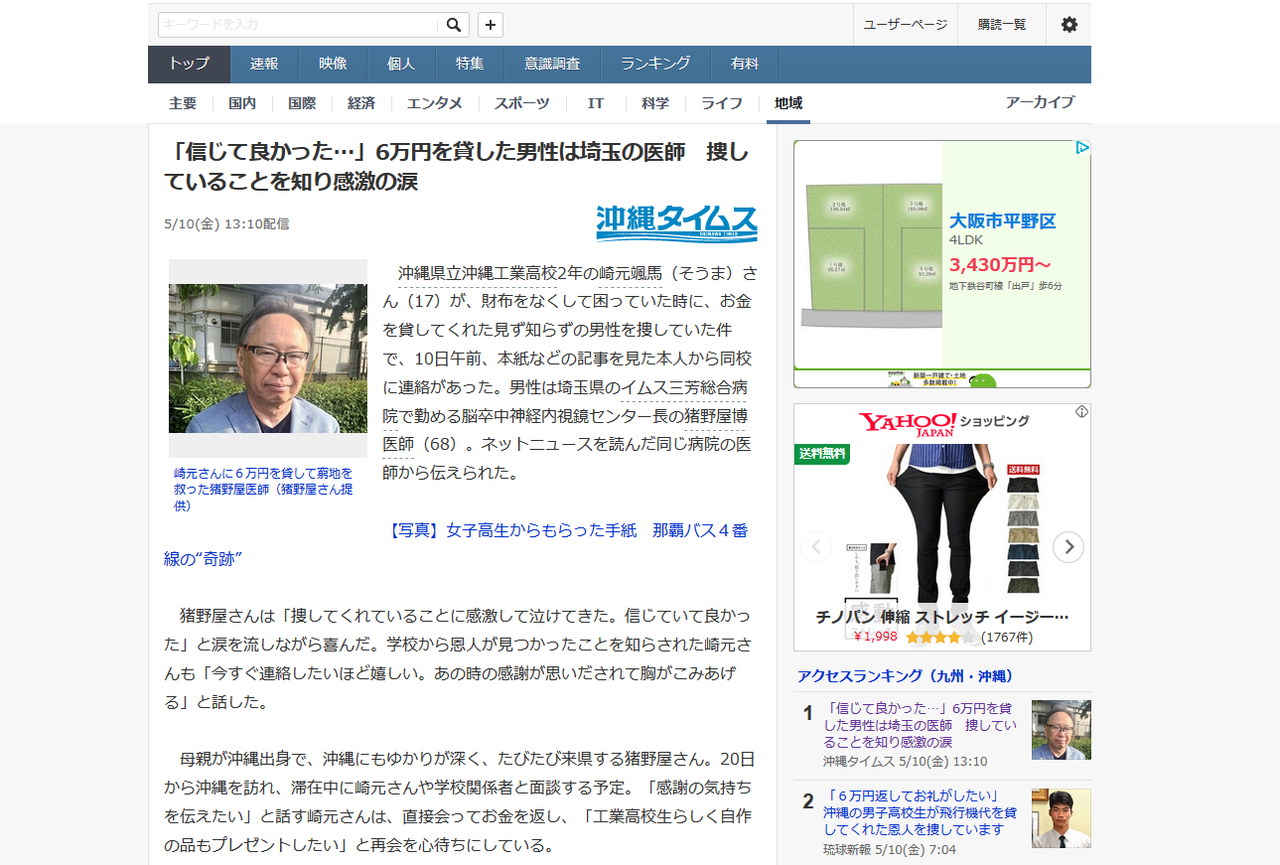Select the 映像 tab
This screenshot has width=1280, height=865.
333,64
